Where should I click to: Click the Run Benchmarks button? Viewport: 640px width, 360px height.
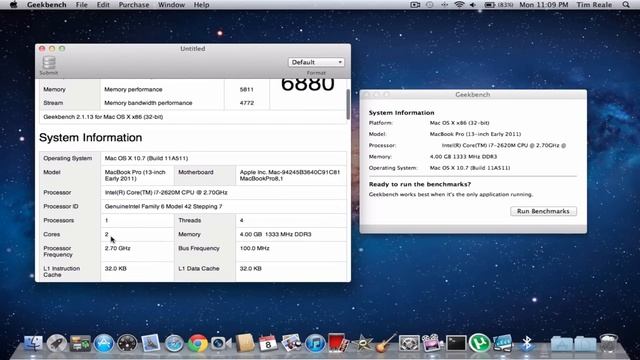(543, 211)
